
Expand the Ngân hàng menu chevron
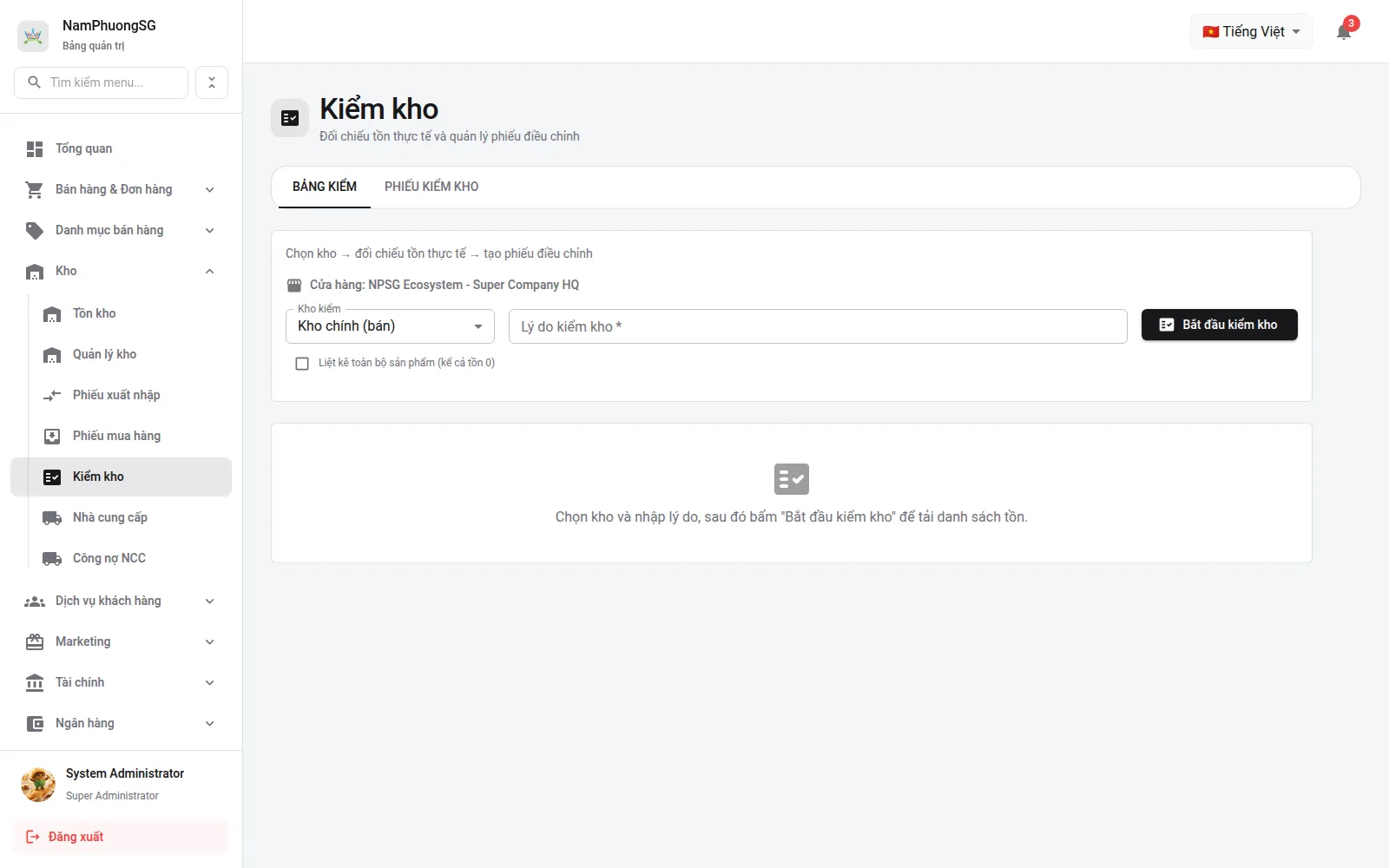tap(209, 724)
